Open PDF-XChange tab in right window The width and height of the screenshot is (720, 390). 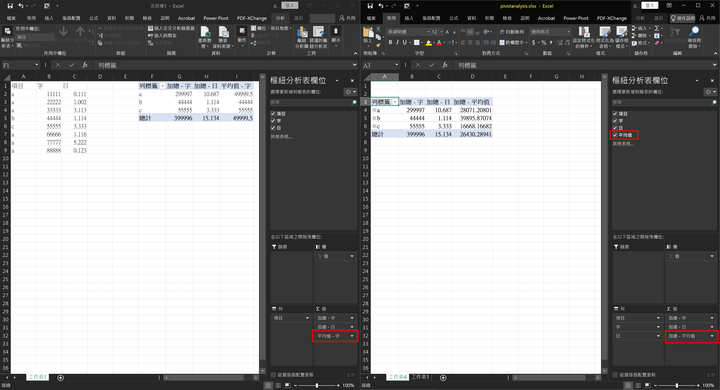tap(612, 18)
